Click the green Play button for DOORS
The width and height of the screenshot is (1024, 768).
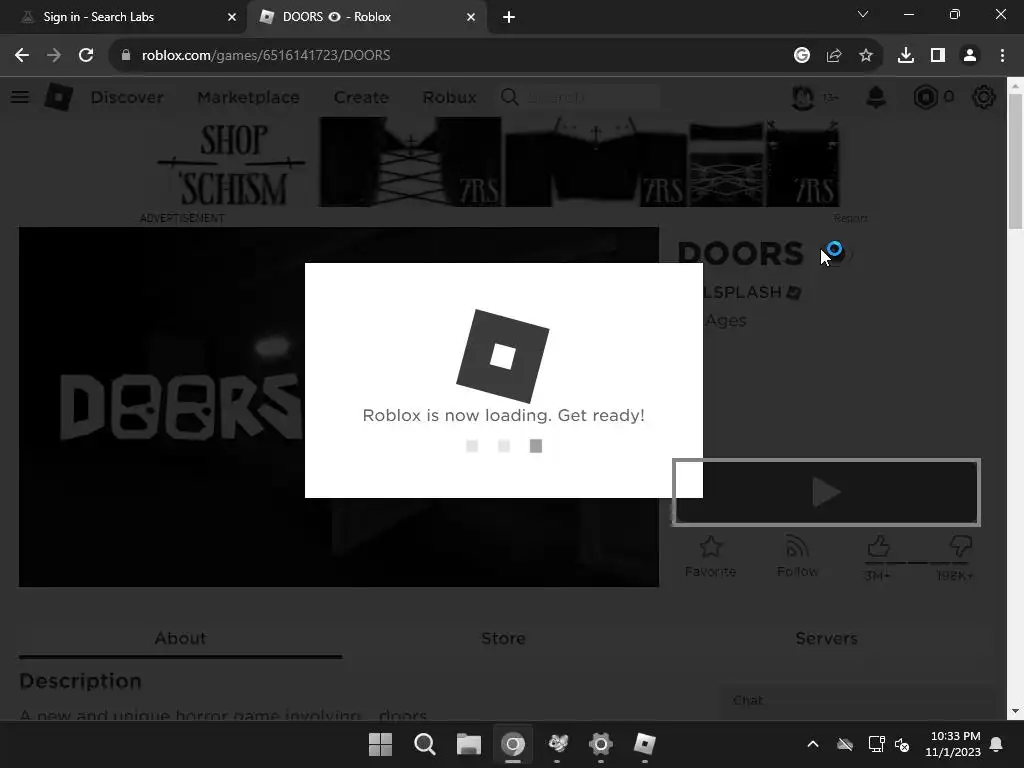pyautogui.click(x=826, y=492)
